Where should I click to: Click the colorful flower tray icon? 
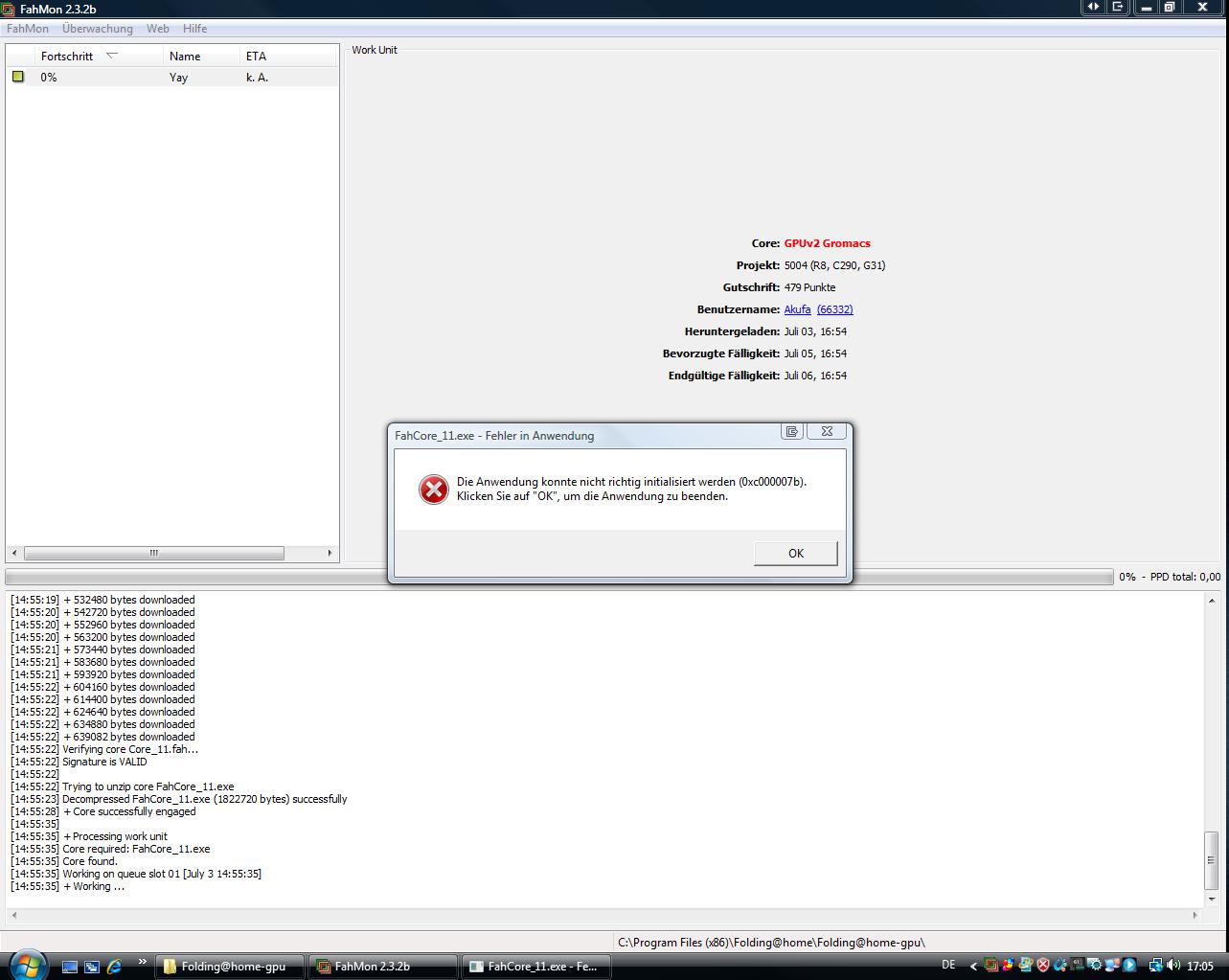(1009, 966)
